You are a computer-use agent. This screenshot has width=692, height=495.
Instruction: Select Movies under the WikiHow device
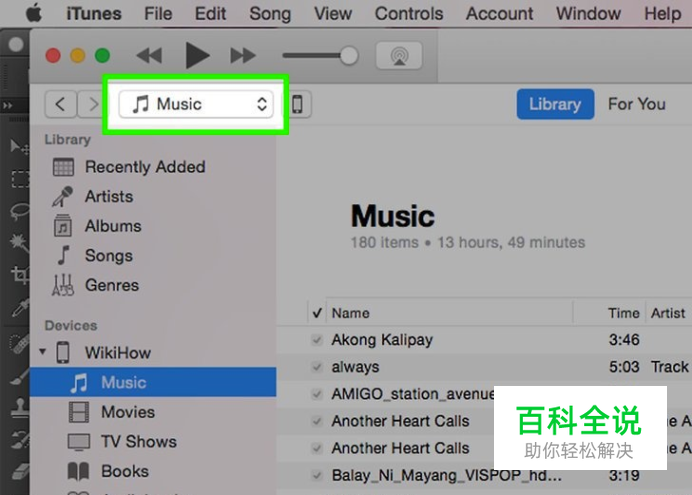click(x=128, y=412)
